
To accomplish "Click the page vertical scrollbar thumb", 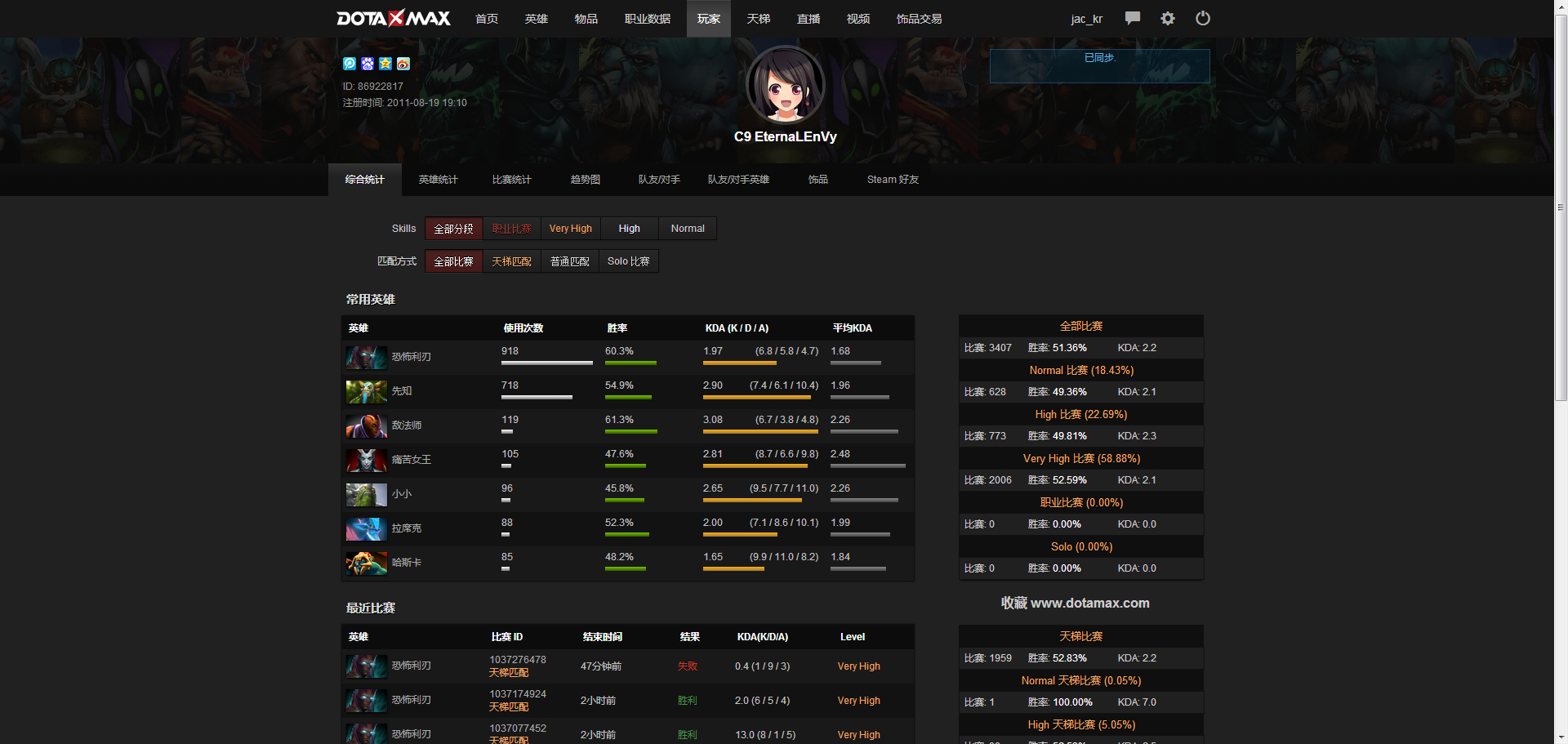I will (1561, 208).
